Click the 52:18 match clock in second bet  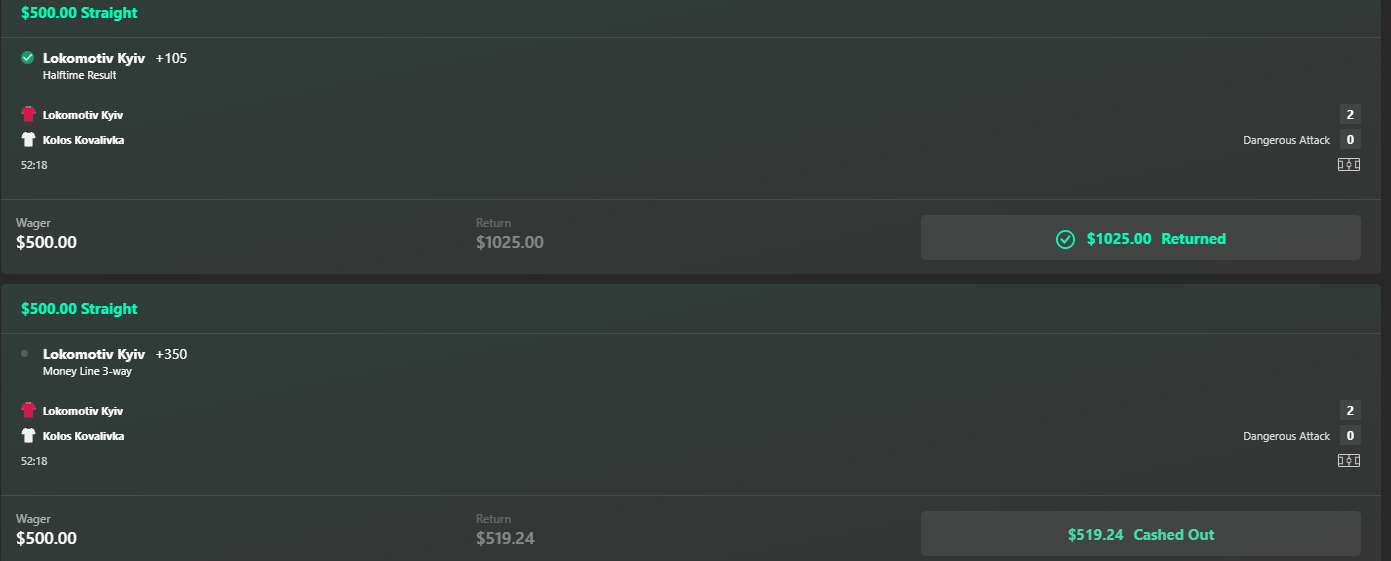(34, 461)
